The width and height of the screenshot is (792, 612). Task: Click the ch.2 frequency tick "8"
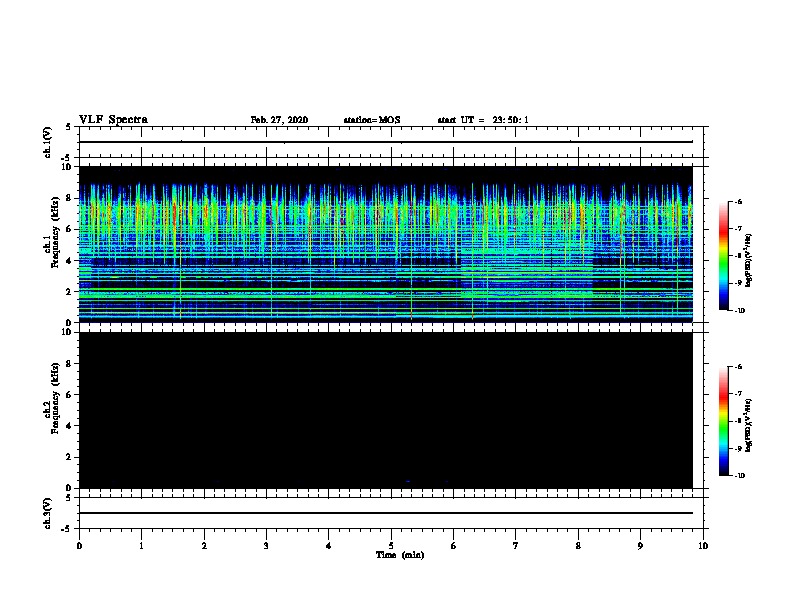(70, 364)
